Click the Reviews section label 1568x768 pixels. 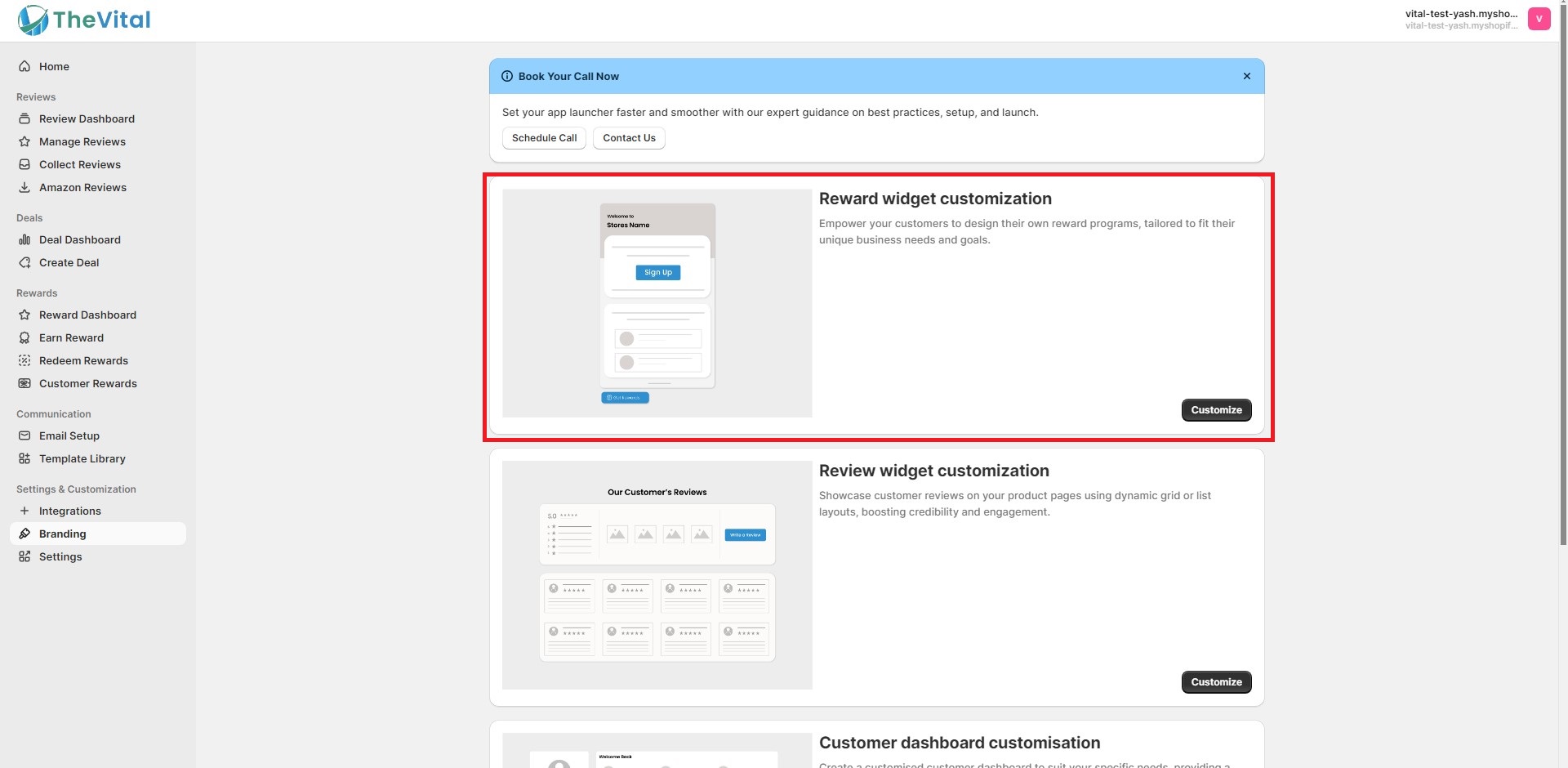(x=36, y=97)
